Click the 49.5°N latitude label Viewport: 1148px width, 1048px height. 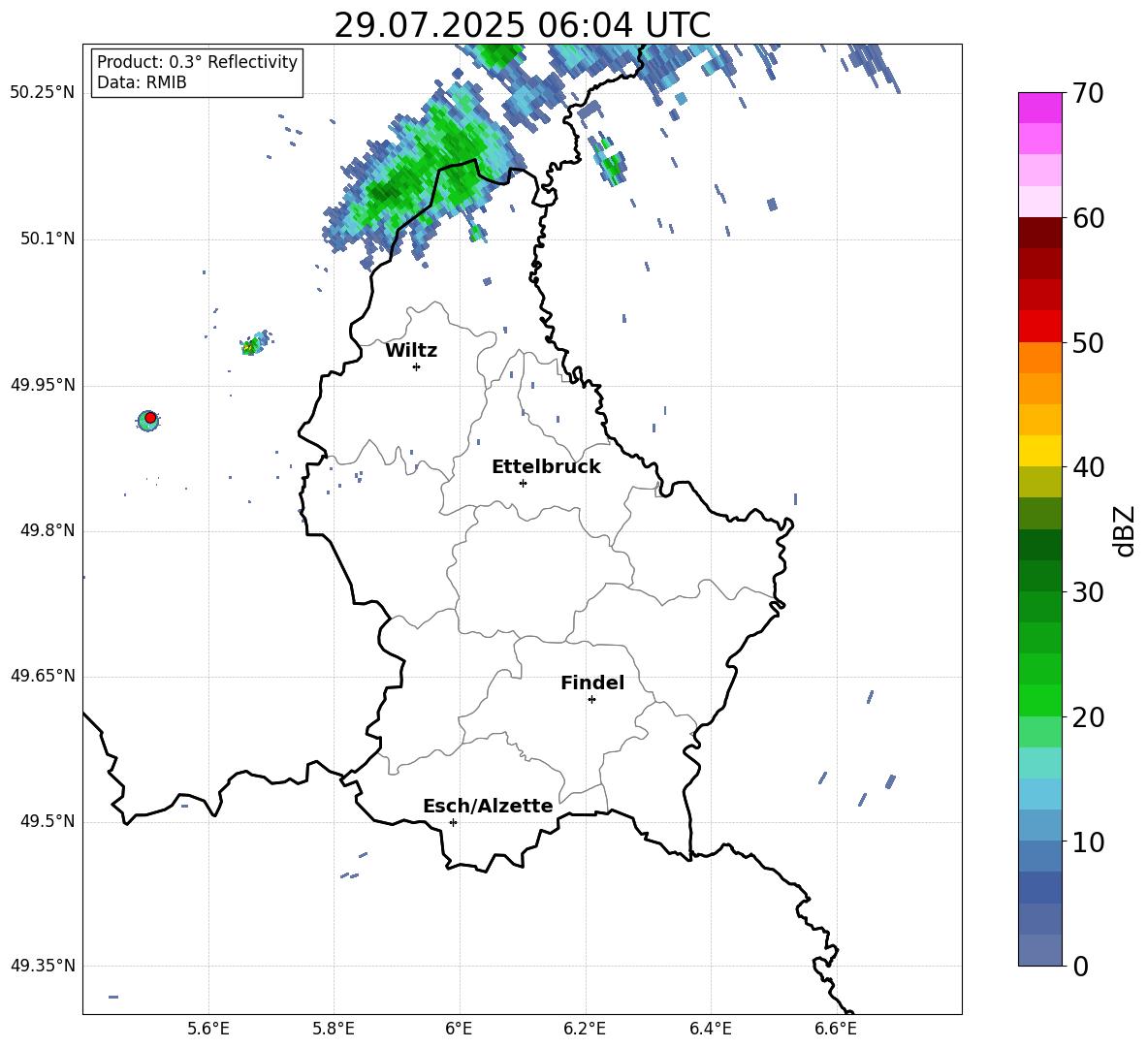click(x=48, y=821)
